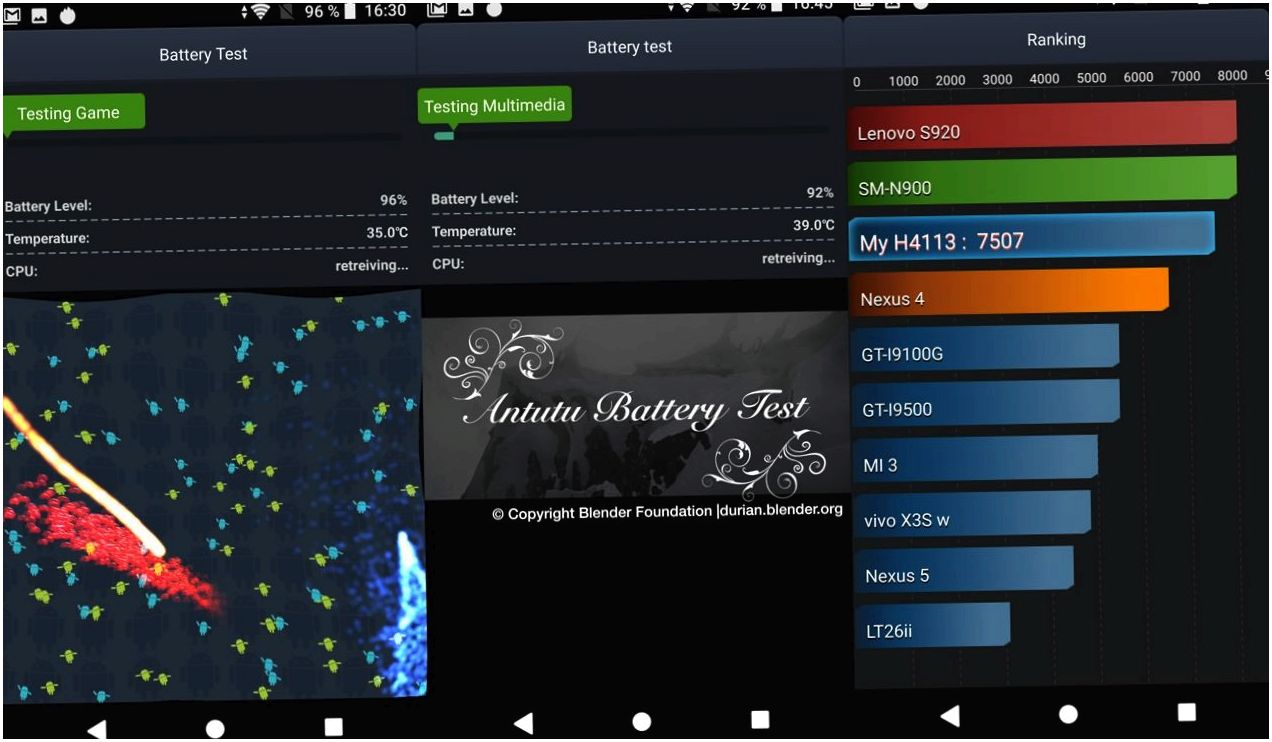The width and height of the screenshot is (1272, 742).
Task: Select the CPU row on the Testing Multimedia screen
Action: (632, 261)
